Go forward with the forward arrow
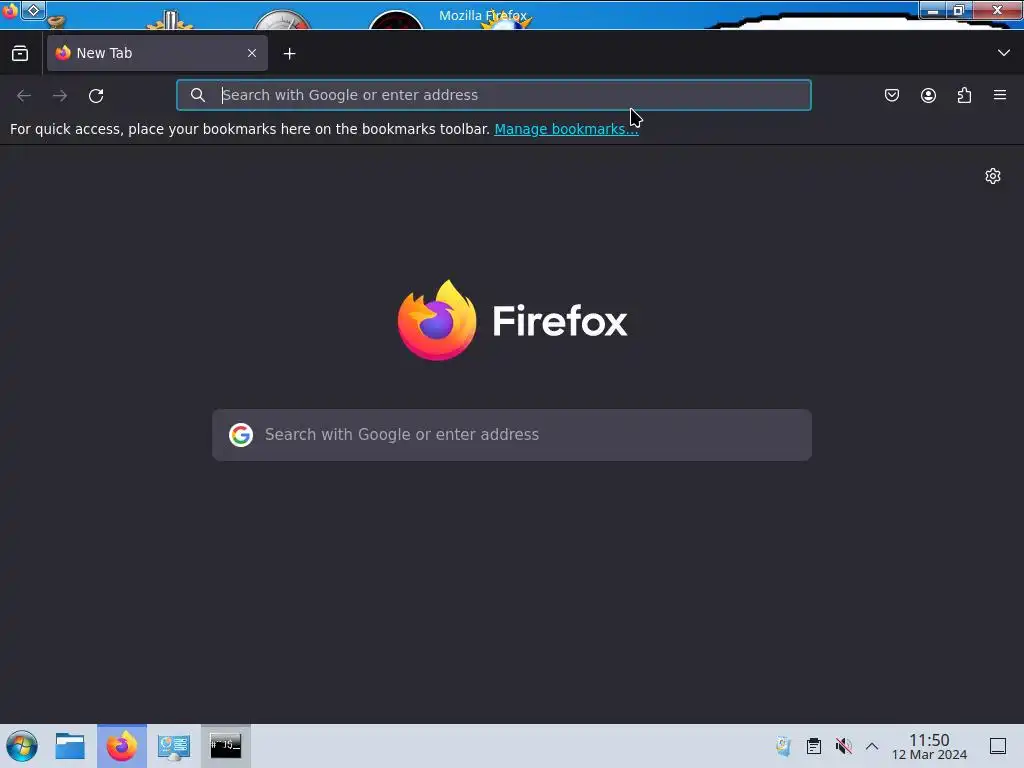The image size is (1024, 768). 60,95
